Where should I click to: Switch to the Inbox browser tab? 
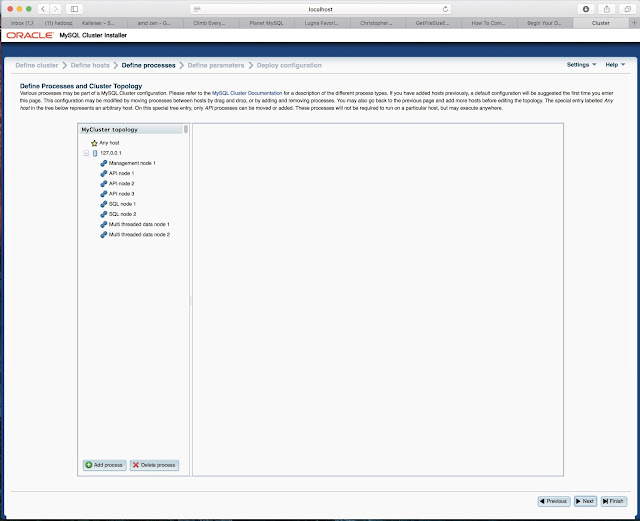(21, 23)
